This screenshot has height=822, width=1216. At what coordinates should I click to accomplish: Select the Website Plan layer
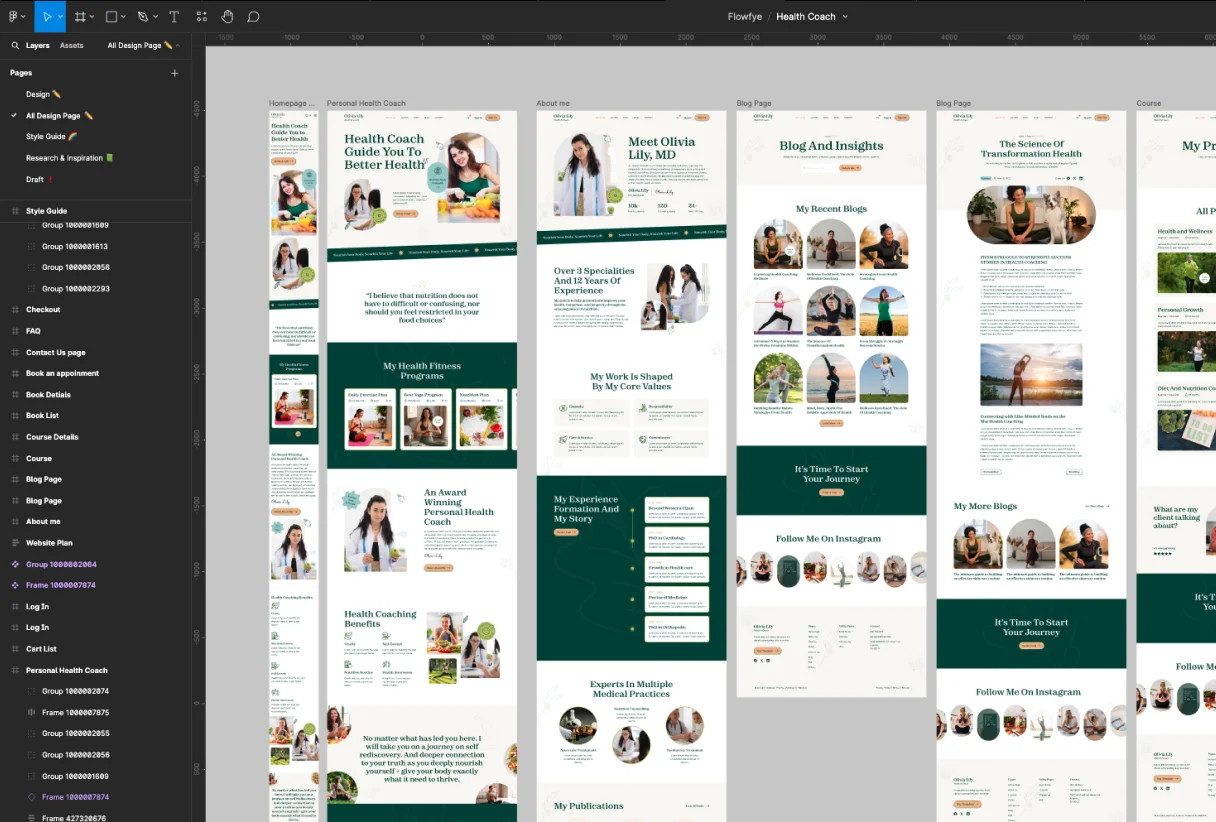pos(49,543)
